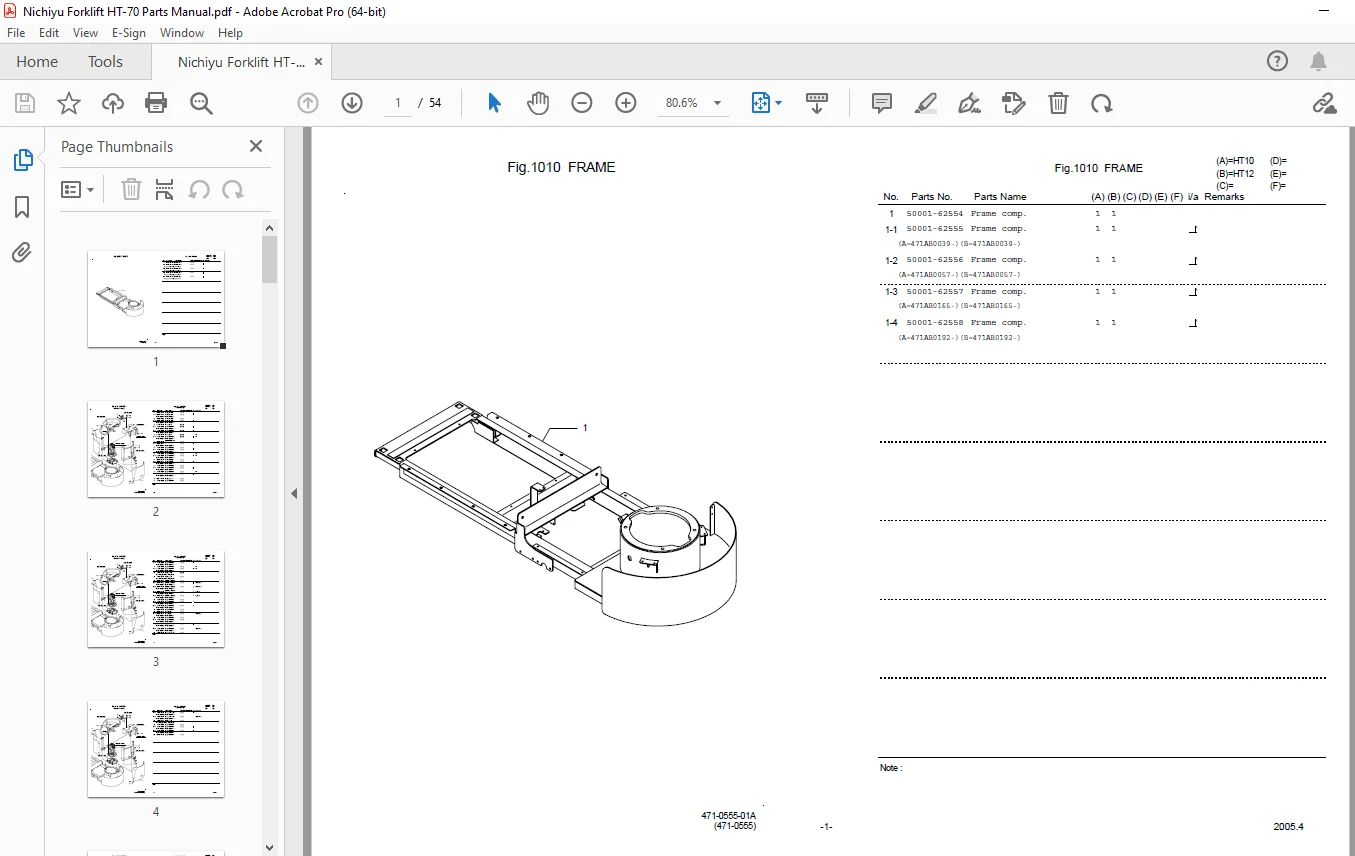
Task: Switch to the Home tab
Action: (37, 62)
